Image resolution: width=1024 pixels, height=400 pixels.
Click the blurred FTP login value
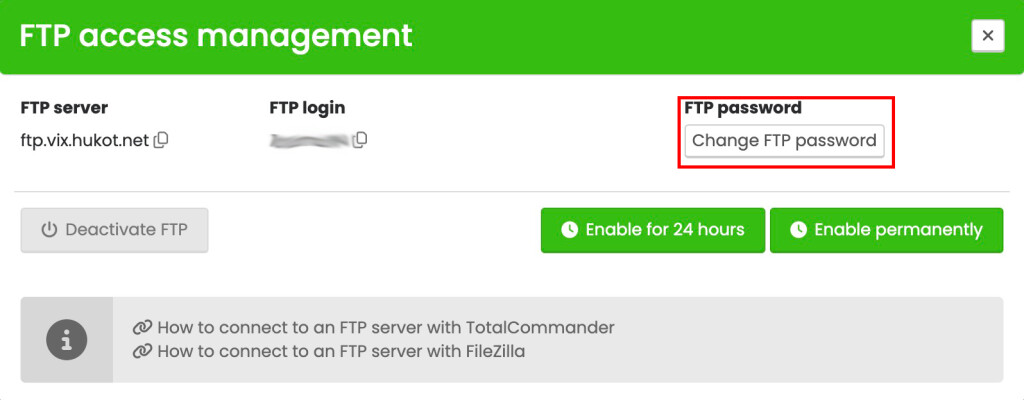click(x=309, y=140)
